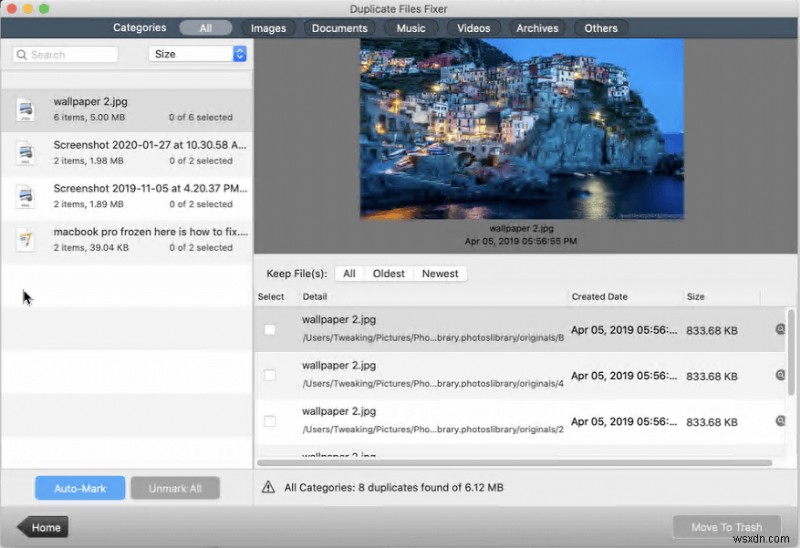Click the Move To Trash button
Image resolution: width=800 pixels, height=548 pixels.
click(727, 527)
